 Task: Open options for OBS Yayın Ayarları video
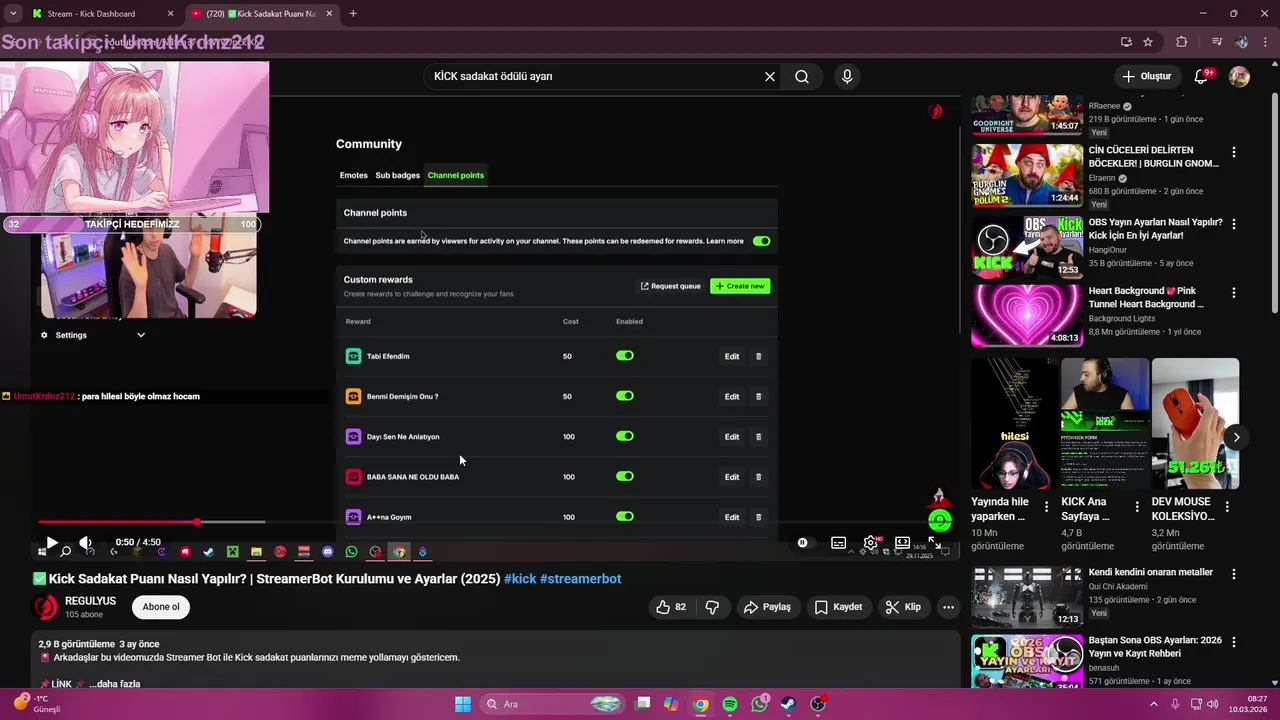tap(1234, 224)
